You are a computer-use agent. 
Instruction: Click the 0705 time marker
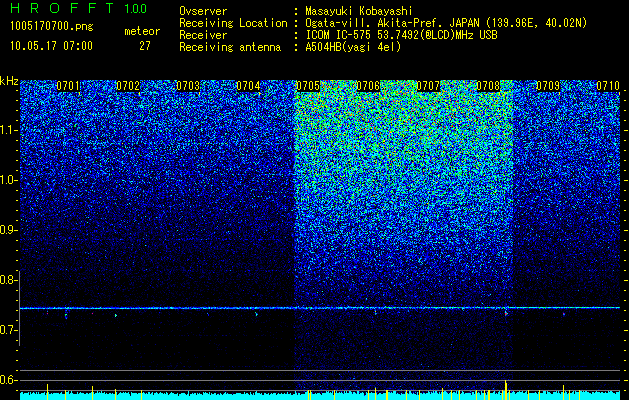pos(308,86)
